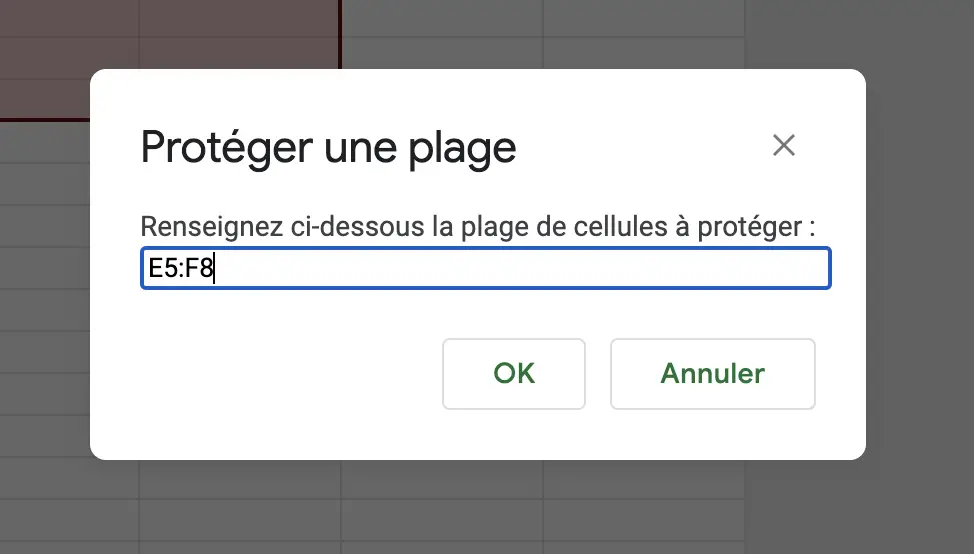Click dimmed cell left of the dialog title
The height and width of the screenshot is (554, 974).
click(45, 143)
